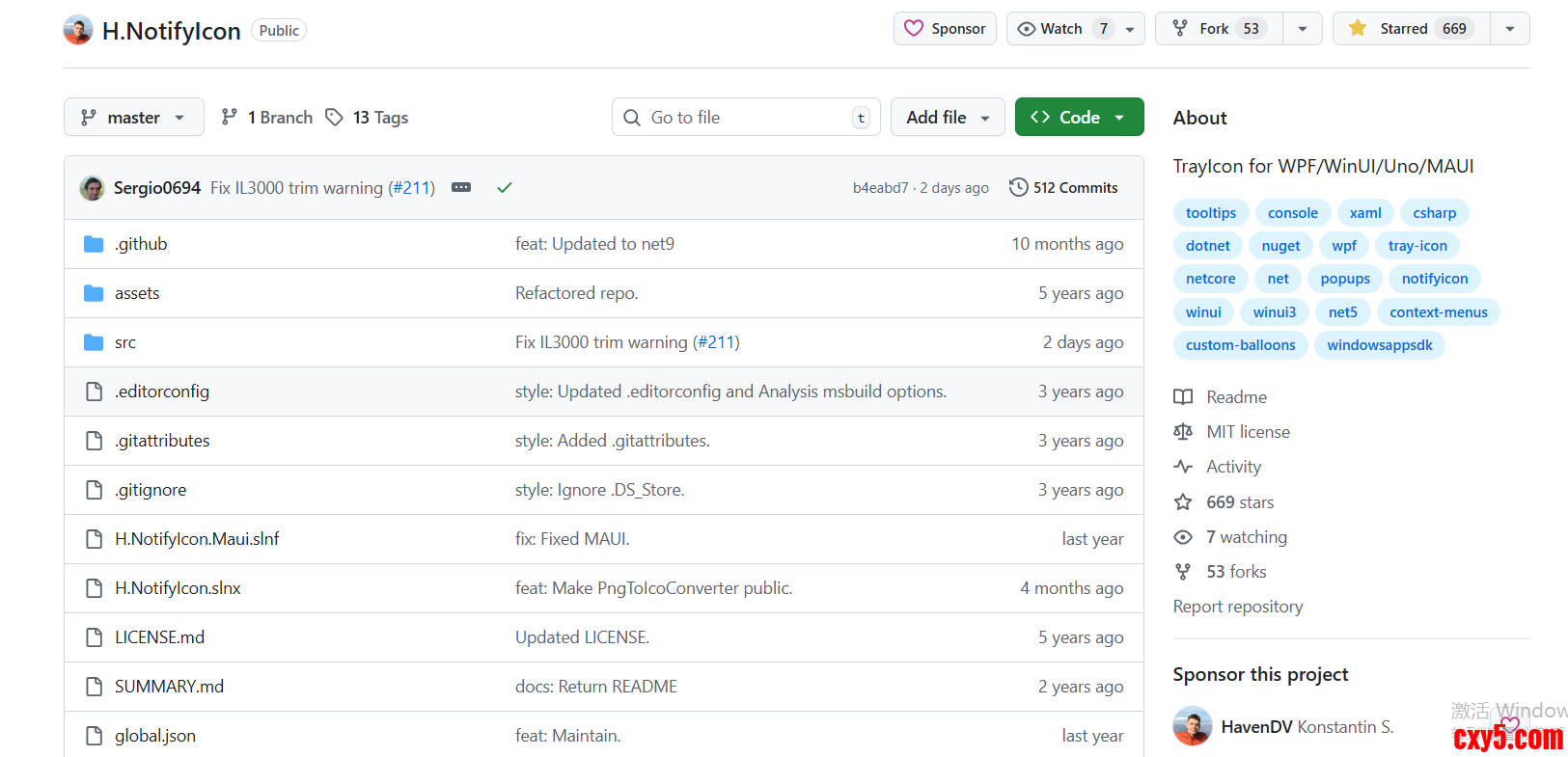Viewport: 1568px width, 757px height.
Task: Click the Sponsor heart button
Action: click(x=945, y=29)
